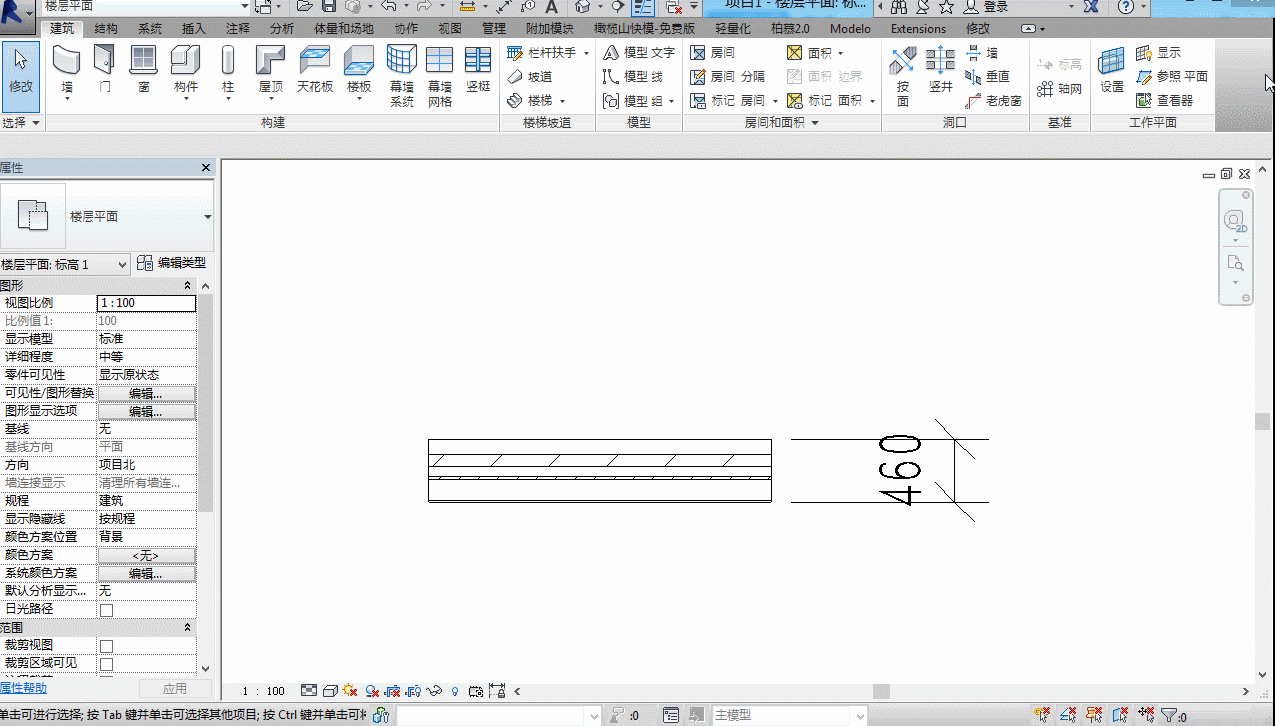This screenshot has width=1275, height=726.
Task: Select the By Face (按面) opening tool
Action: (903, 76)
